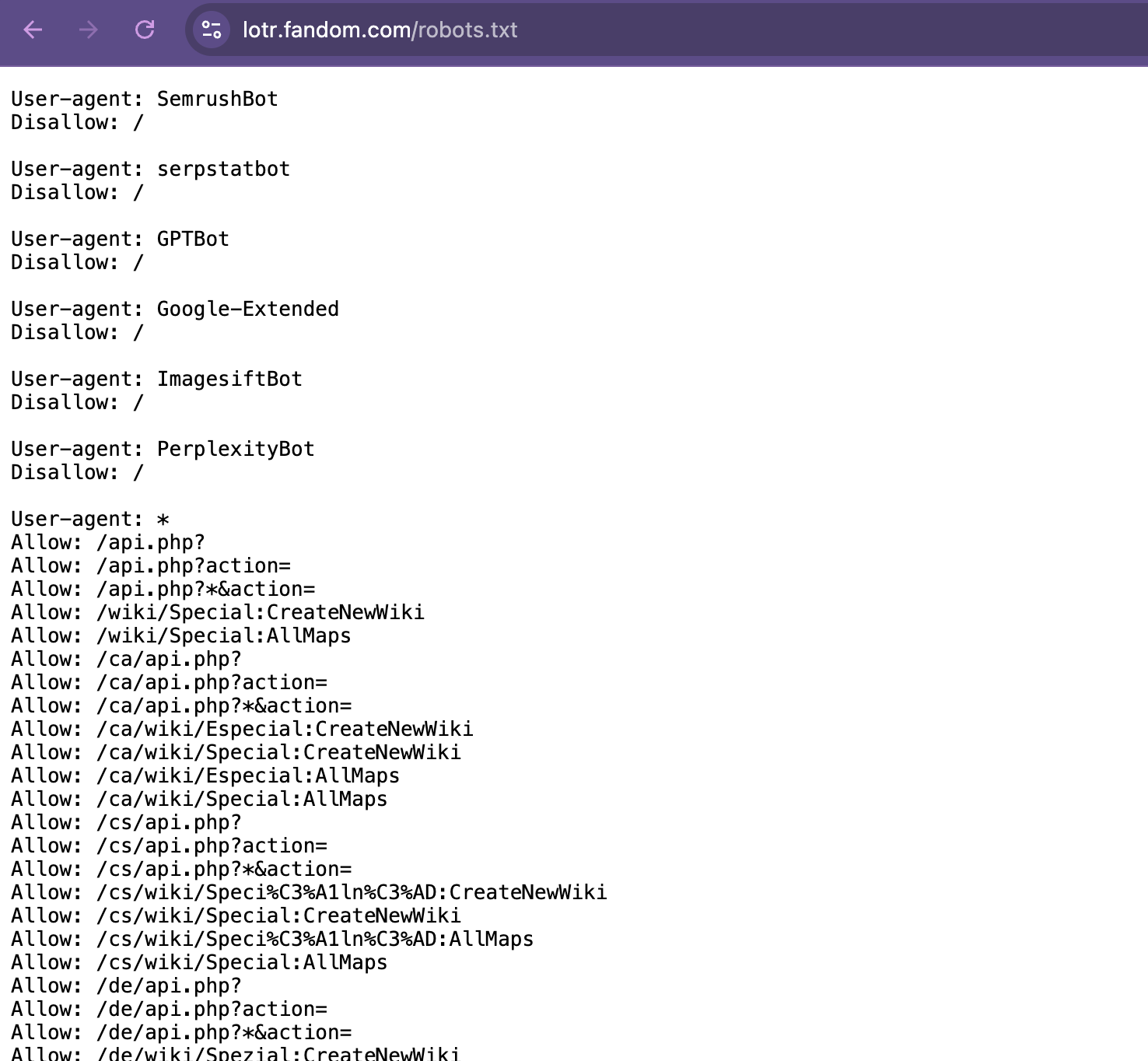Image resolution: width=1148 pixels, height=1061 pixels.
Task: Click the 'User-agent: *' wildcard line
Action: point(89,519)
